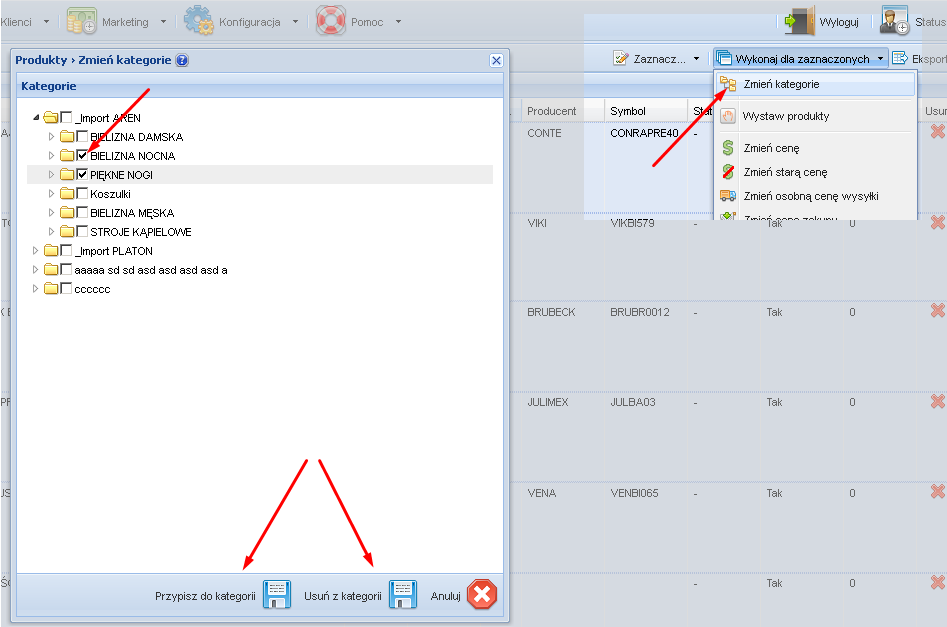Click the red Anuluj cross icon
Screen dimensions: 947x627
pyautogui.click(x=482, y=595)
